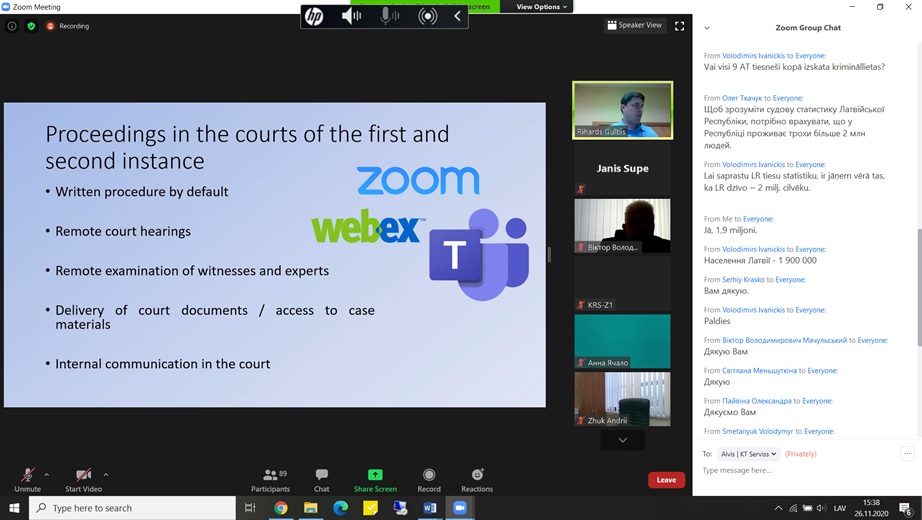The height and width of the screenshot is (520, 922).
Task: Switch to Speaker View
Action: [634, 25]
